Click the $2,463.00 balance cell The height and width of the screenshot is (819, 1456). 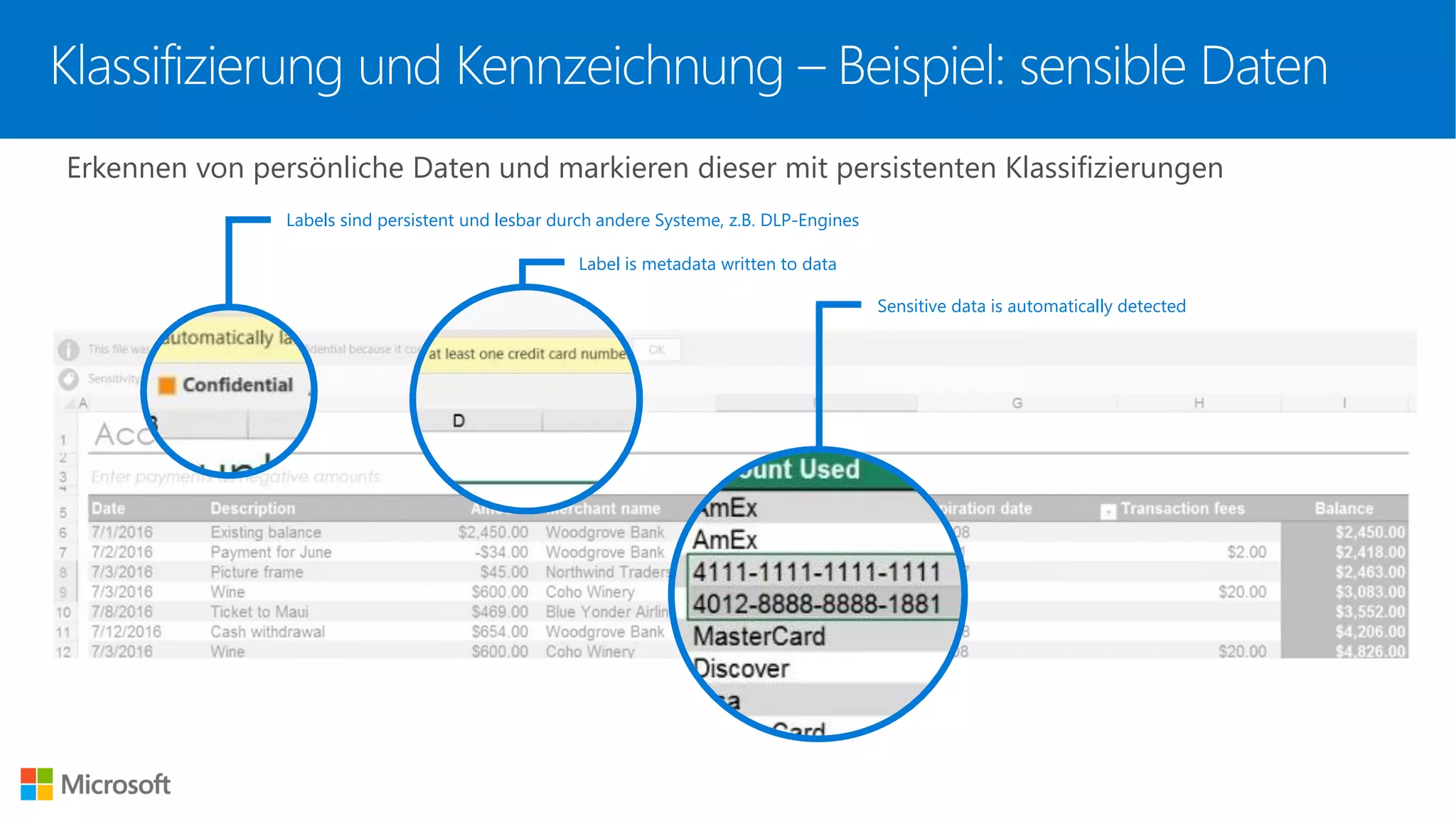[x=1370, y=572]
